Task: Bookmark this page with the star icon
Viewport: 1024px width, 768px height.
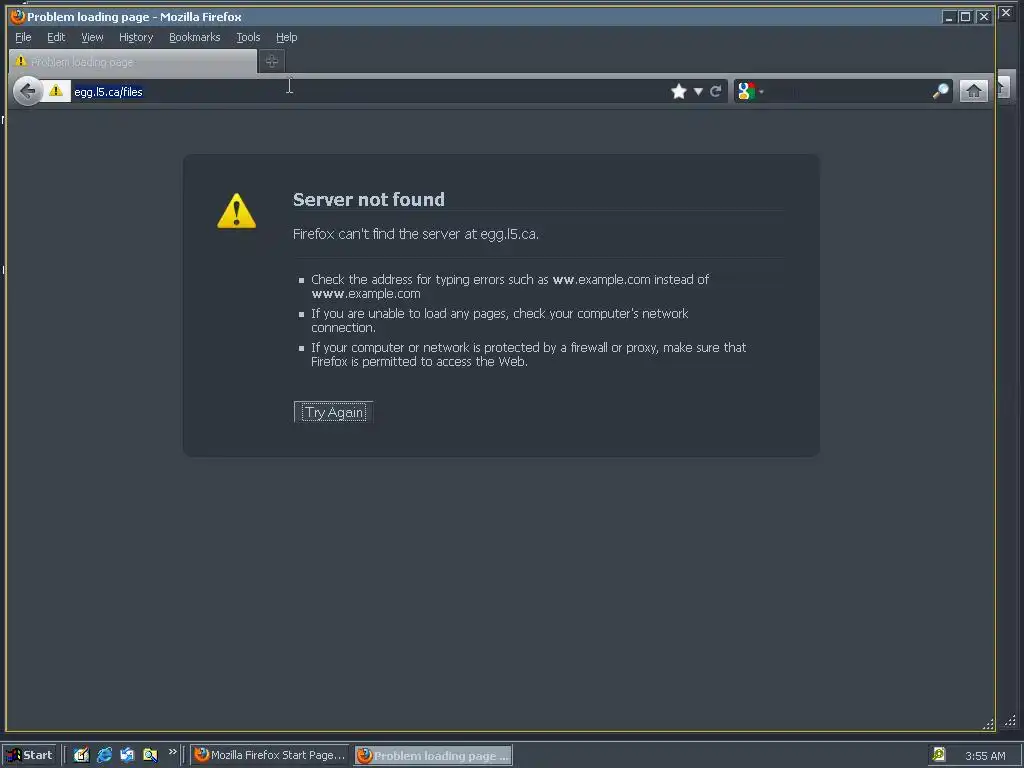Action: click(x=679, y=91)
